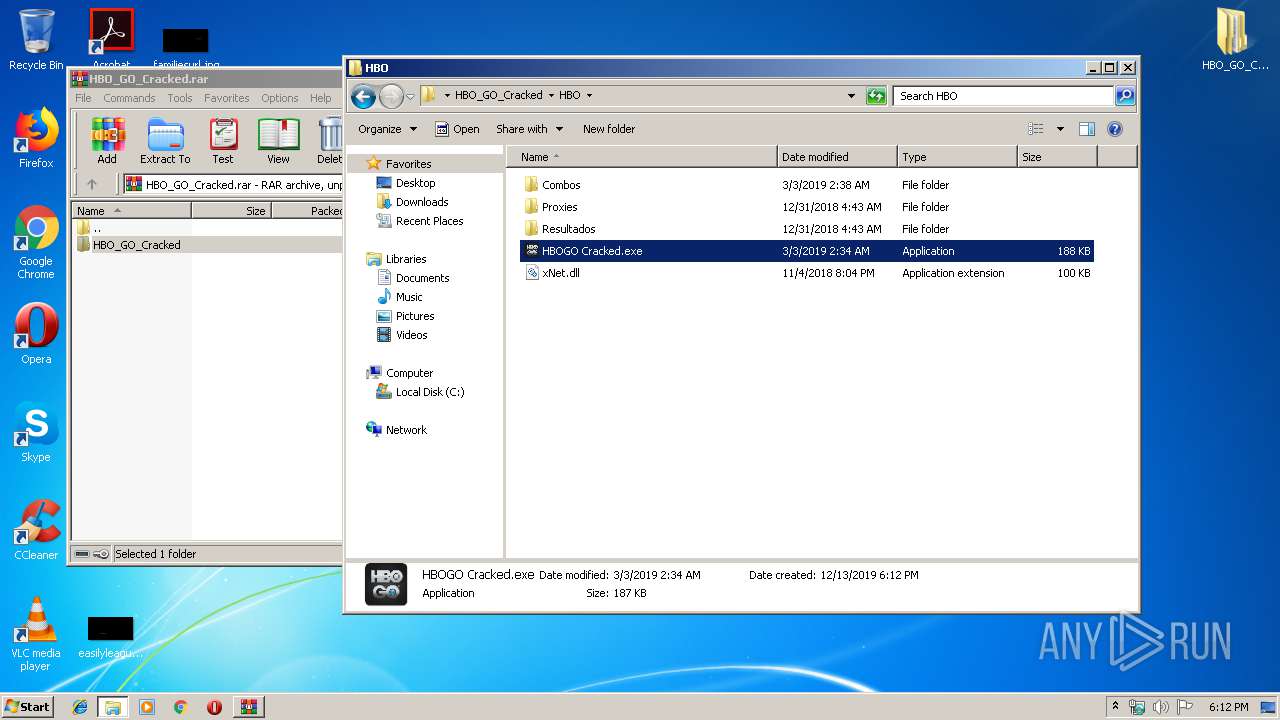Select the Proxies folder

point(807,207)
